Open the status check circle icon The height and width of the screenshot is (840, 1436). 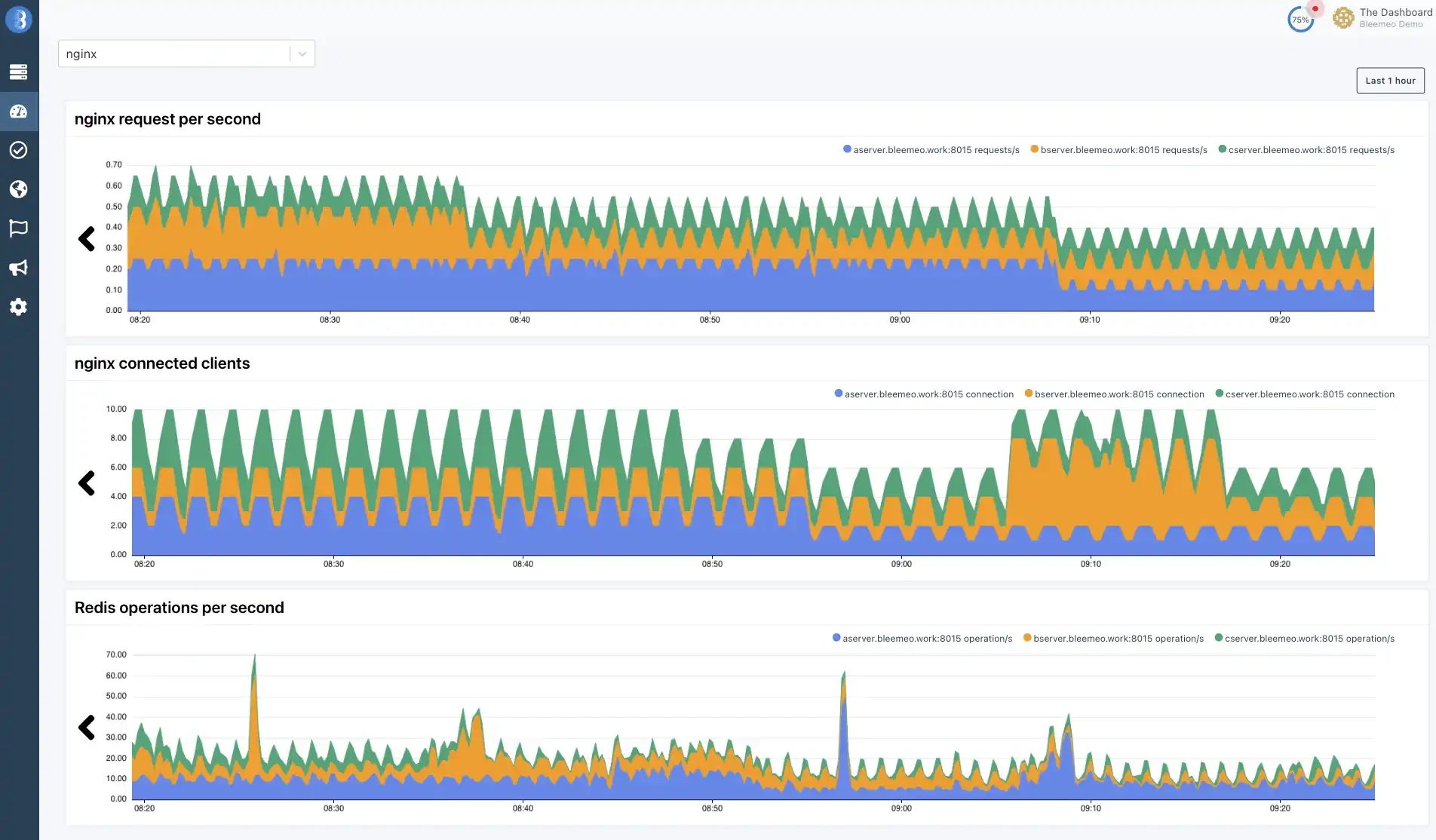(x=19, y=150)
